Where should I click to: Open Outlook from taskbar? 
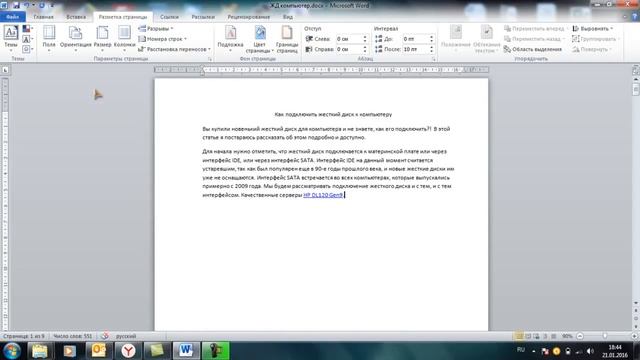tap(98, 351)
